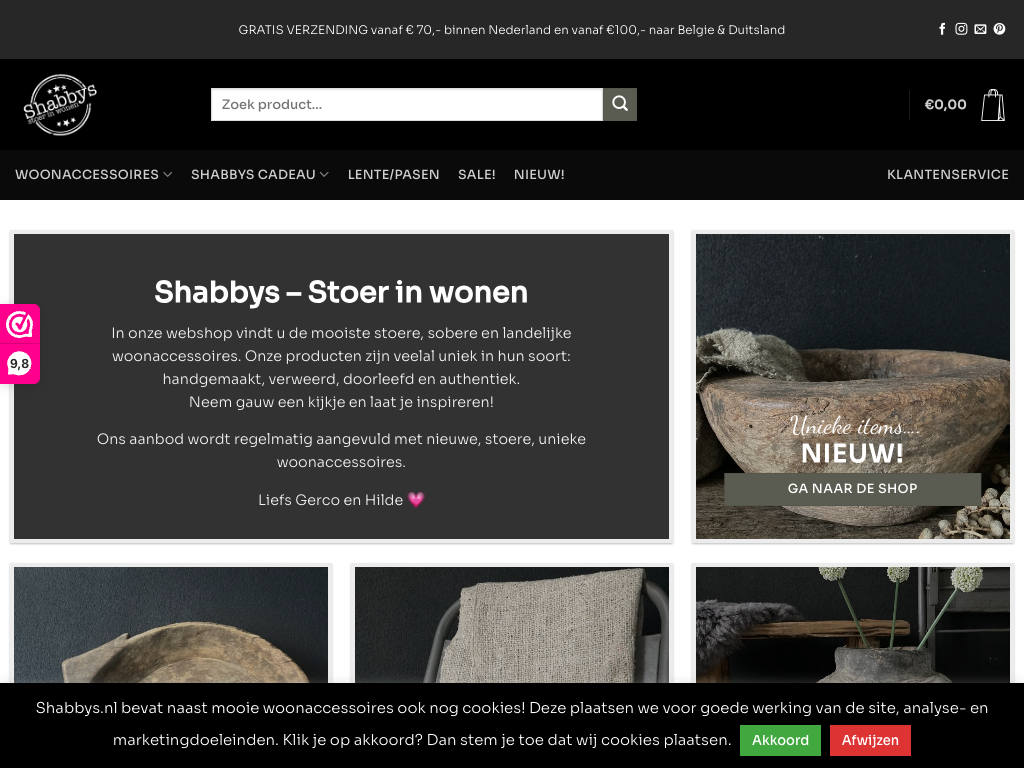Open the Klantenservice link
The height and width of the screenshot is (768, 1024).
tap(947, 174)
